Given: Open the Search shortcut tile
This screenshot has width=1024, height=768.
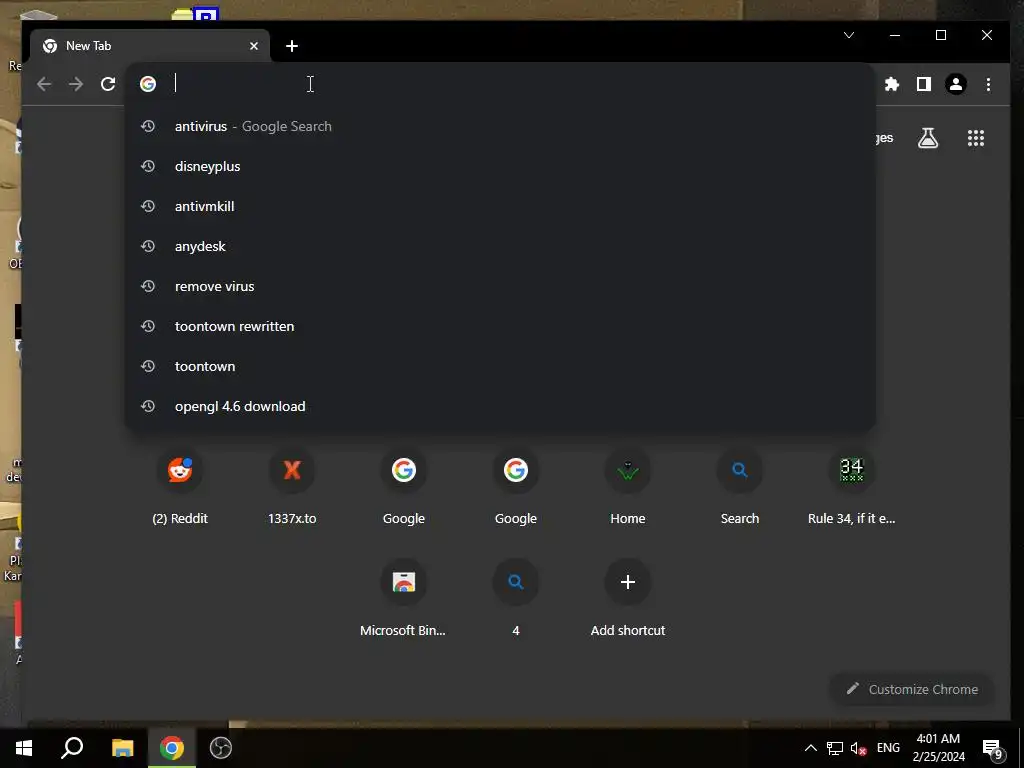Looking at the screenshot, I should 739,487.
